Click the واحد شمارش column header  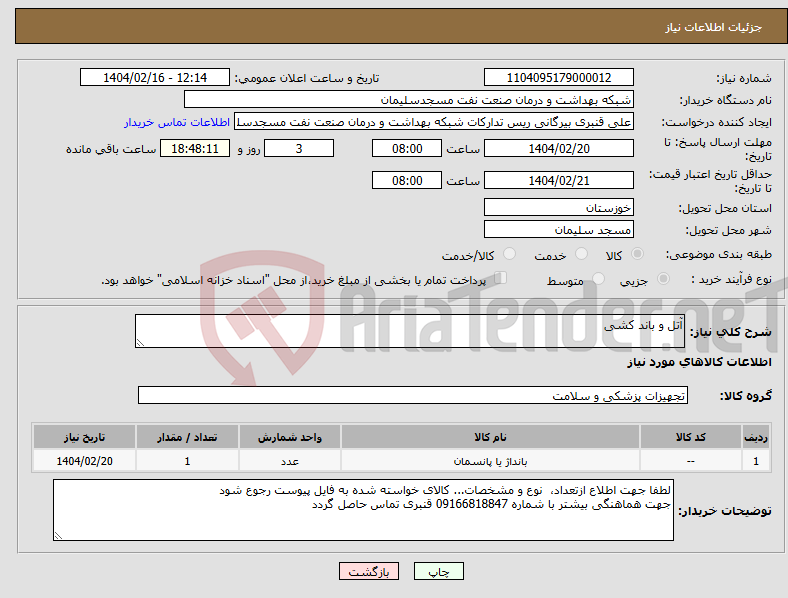(x=290, y=437)
